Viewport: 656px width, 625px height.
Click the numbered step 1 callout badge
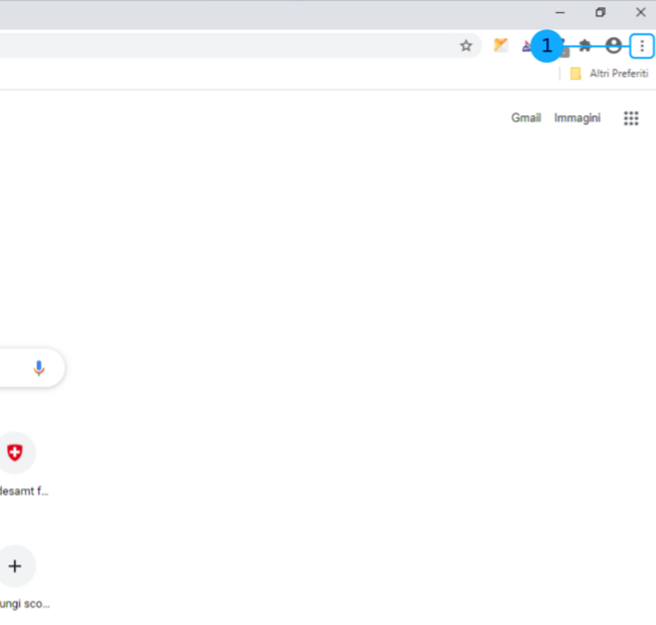pos(546,46)
